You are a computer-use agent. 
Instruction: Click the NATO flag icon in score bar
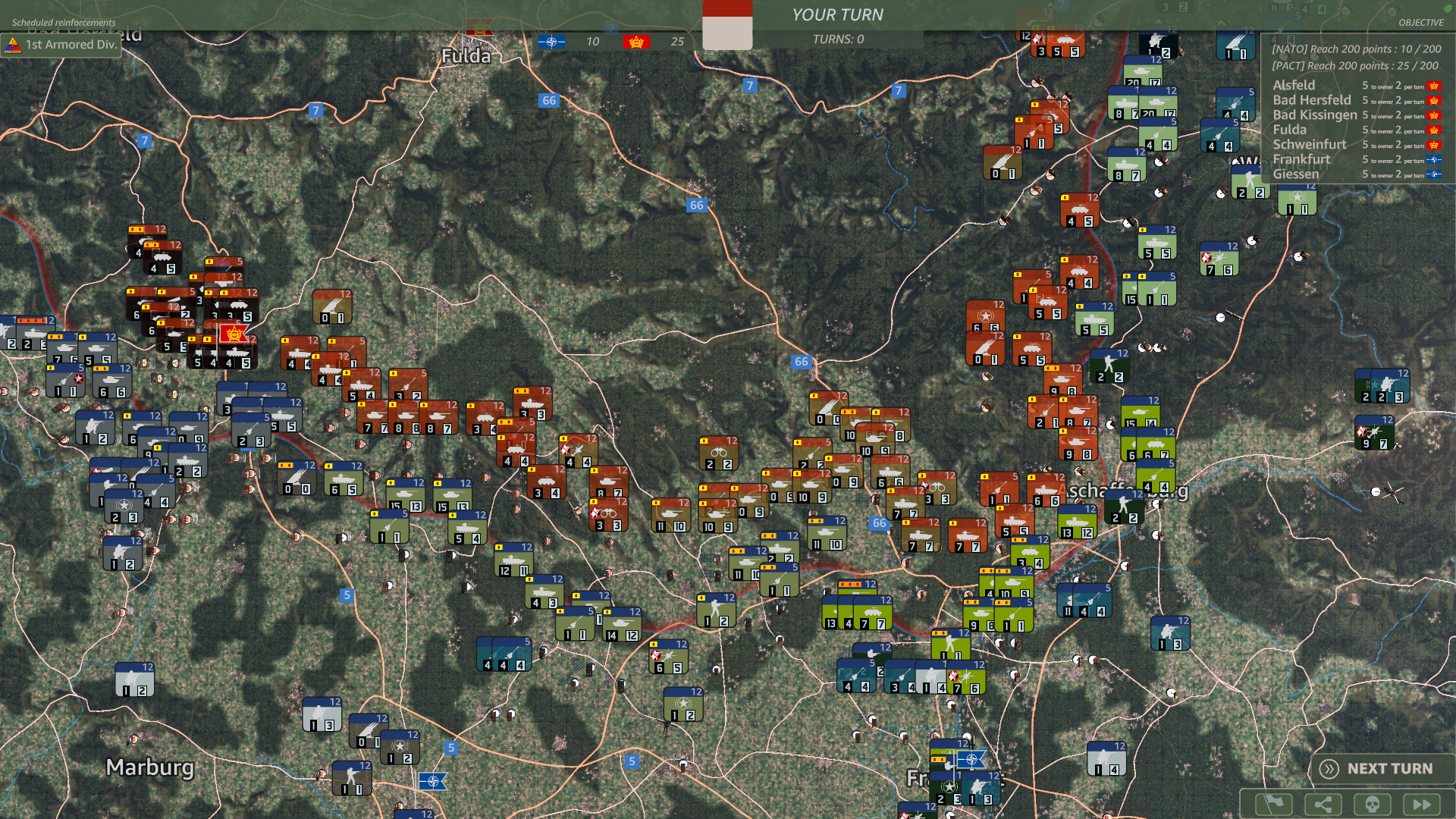[551, 42]
